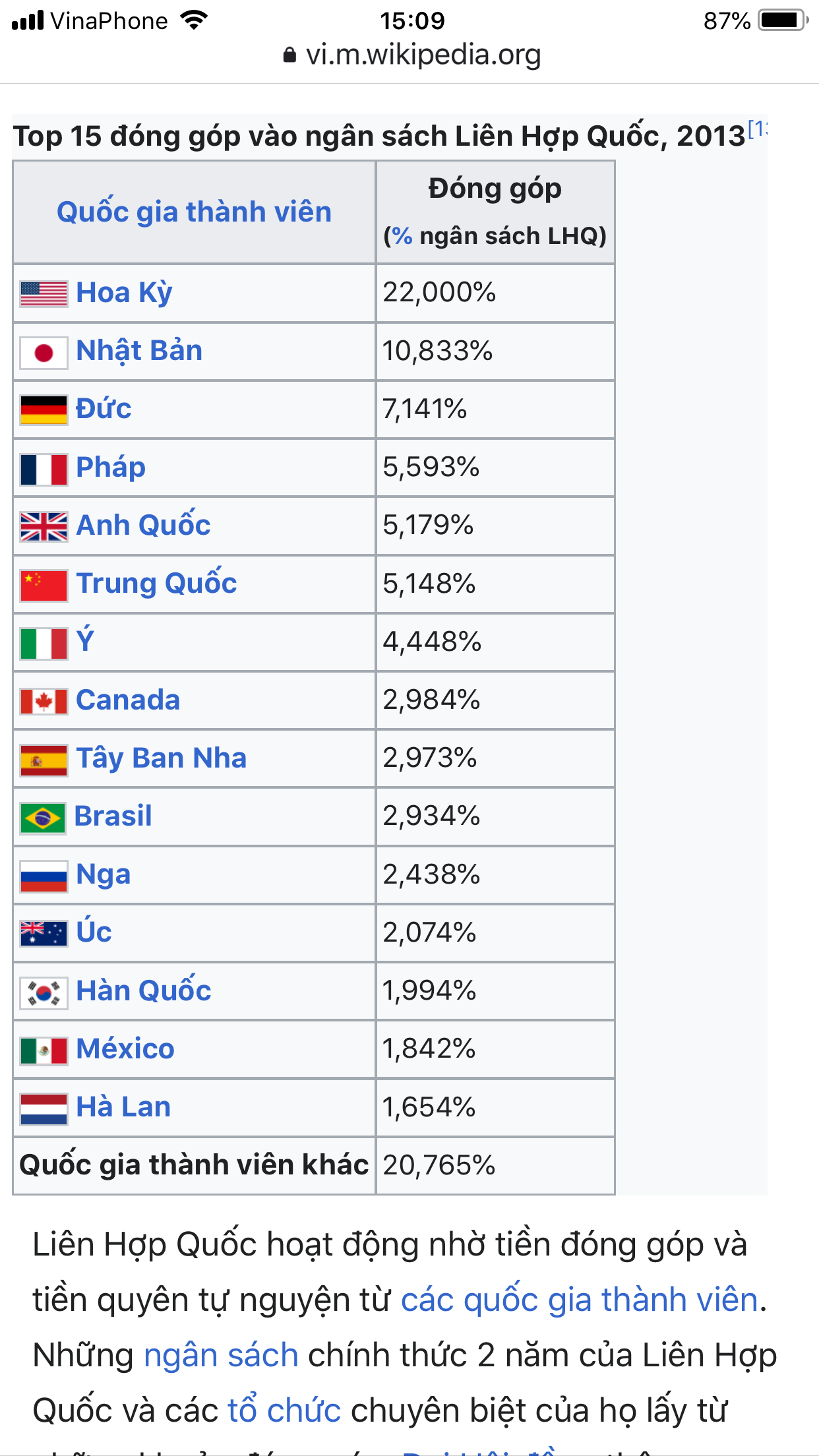Tap the Australia flag icon
819x1456 pixels.
(44, 934)
